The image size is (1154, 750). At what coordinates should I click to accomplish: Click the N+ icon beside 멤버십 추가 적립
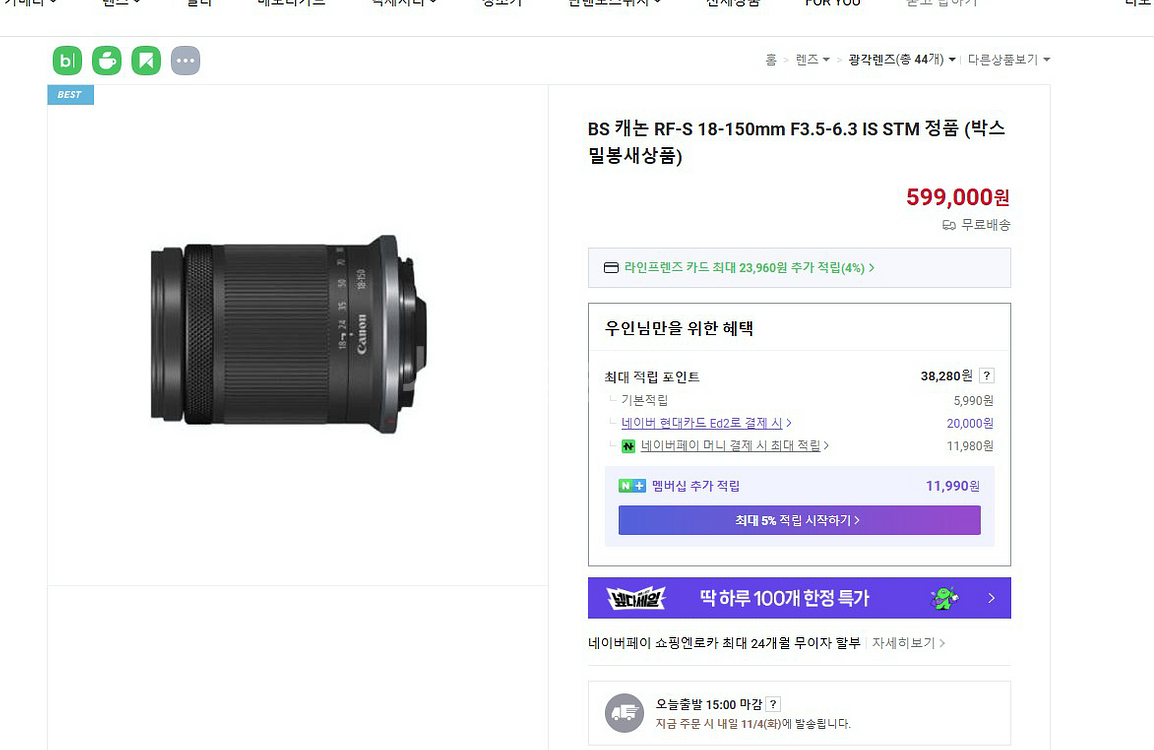click(x=630, y=485)
